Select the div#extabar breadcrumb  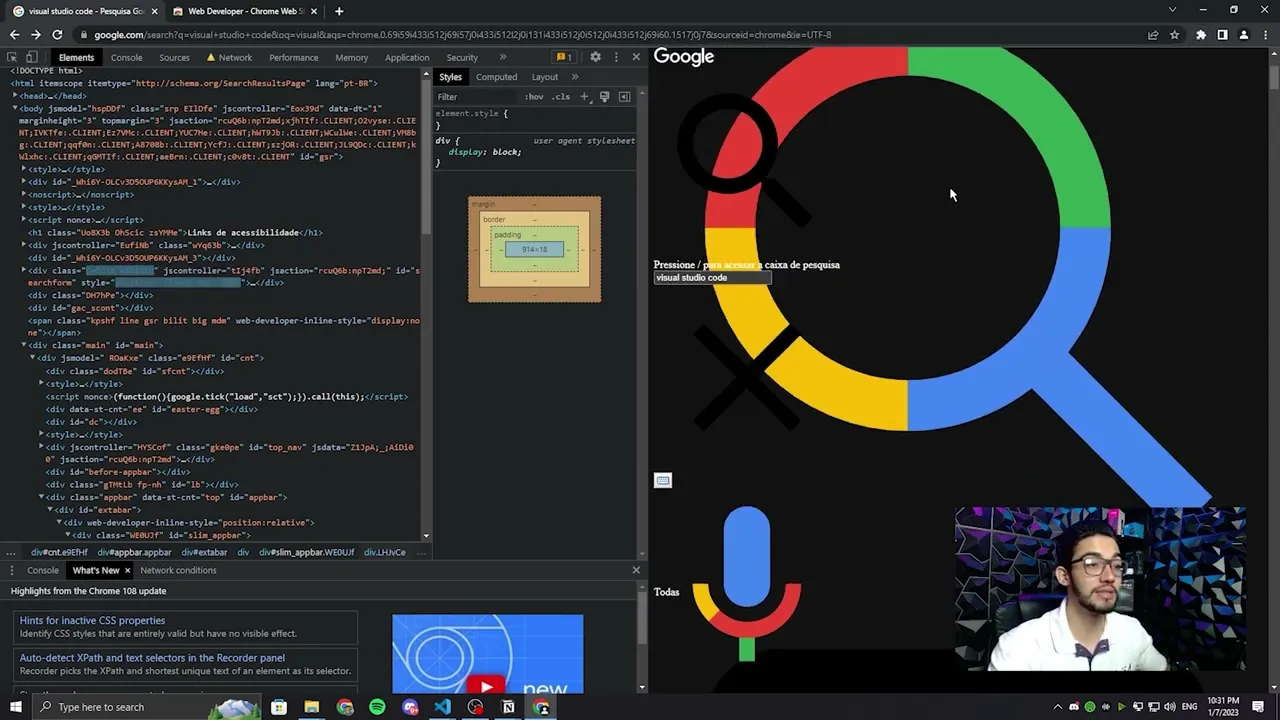(204, 552)
